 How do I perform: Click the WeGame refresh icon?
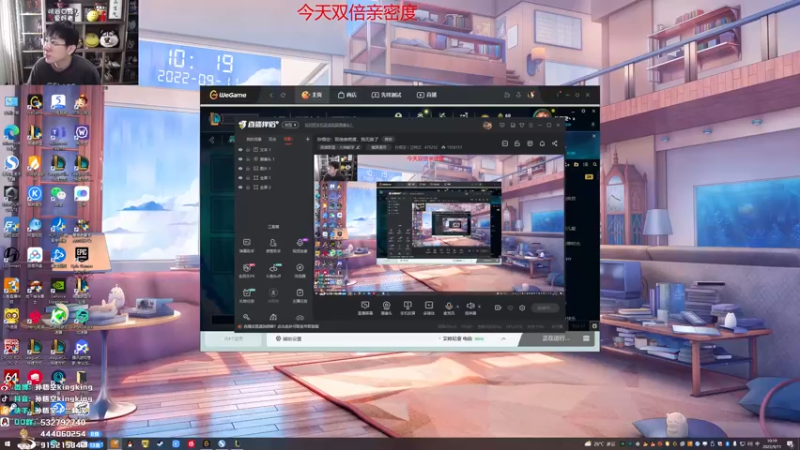tap(283, 95)
